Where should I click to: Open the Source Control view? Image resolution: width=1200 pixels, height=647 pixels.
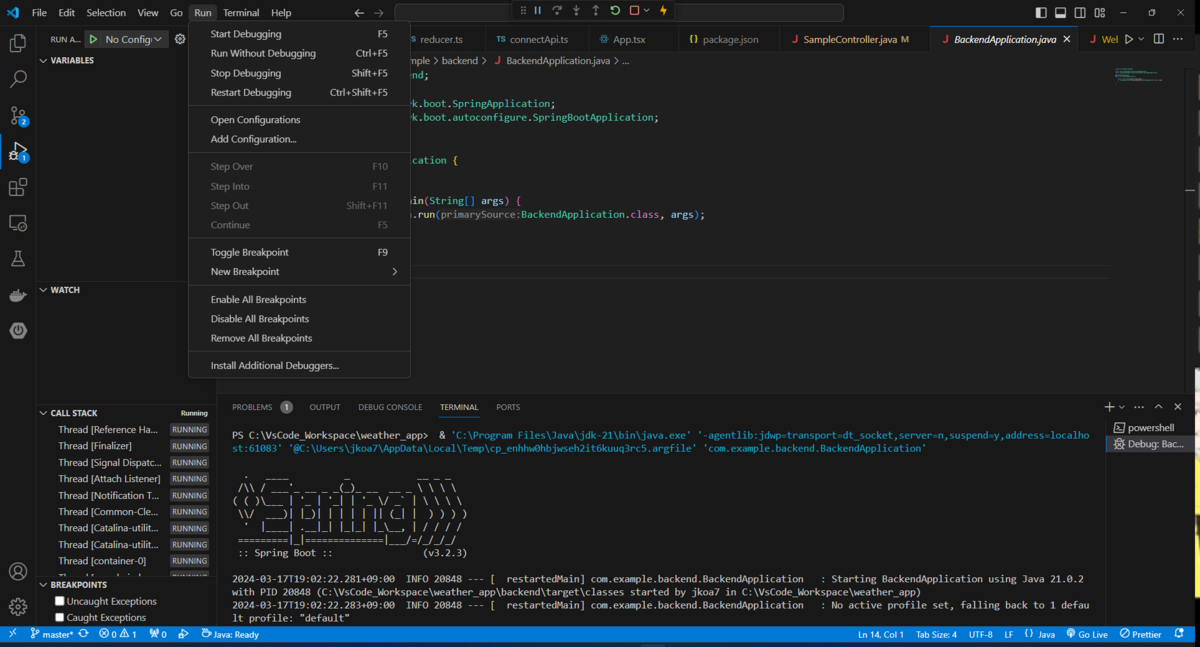click(17, 115)
